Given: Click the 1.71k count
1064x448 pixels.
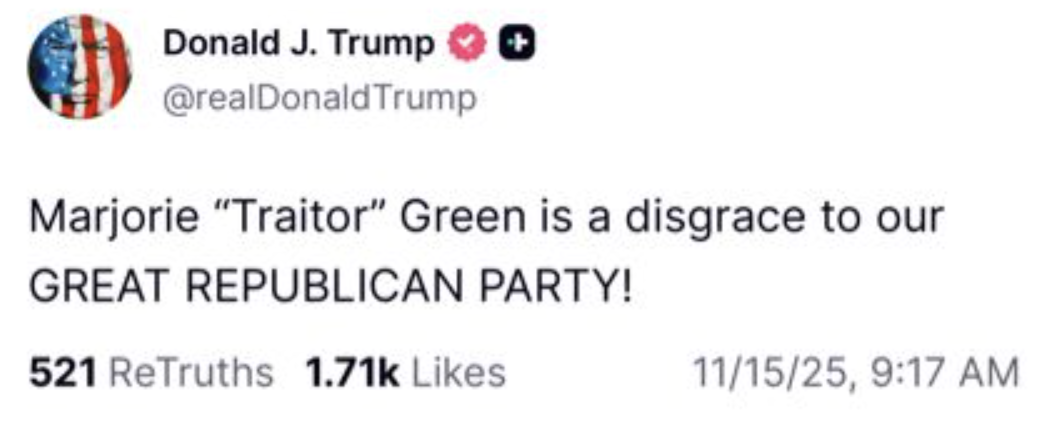Looking at the screenshot, I should point(353,373).
